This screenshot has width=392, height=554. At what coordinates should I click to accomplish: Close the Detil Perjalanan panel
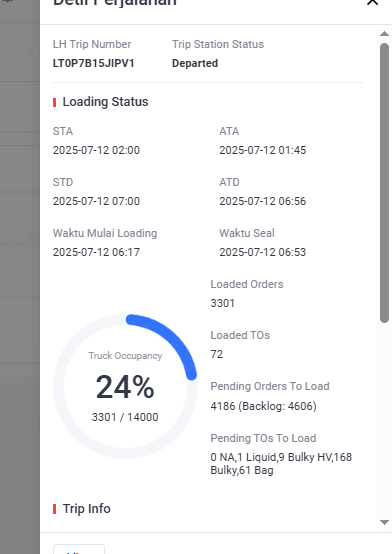pos(373,2)
